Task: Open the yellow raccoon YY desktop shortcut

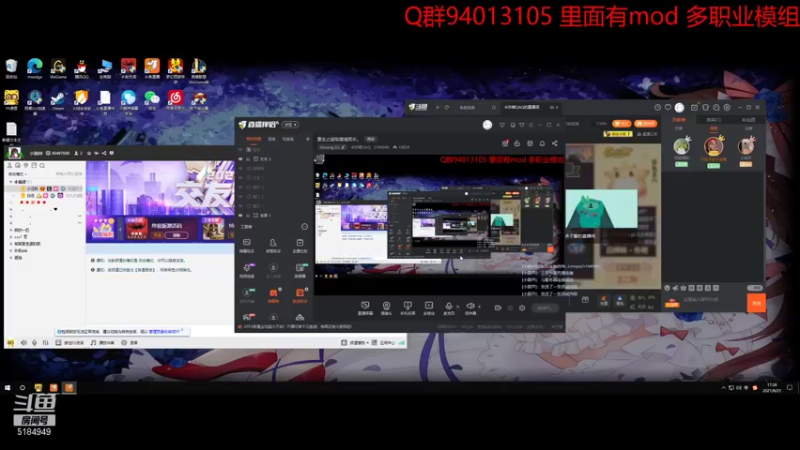Action: click(x=11, y=98)
